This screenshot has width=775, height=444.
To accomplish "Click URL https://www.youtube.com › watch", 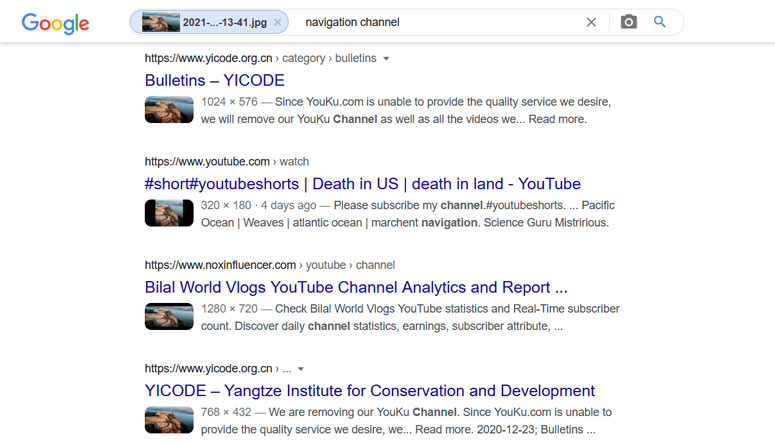I will pyautogui.click(x=227, y=162).
